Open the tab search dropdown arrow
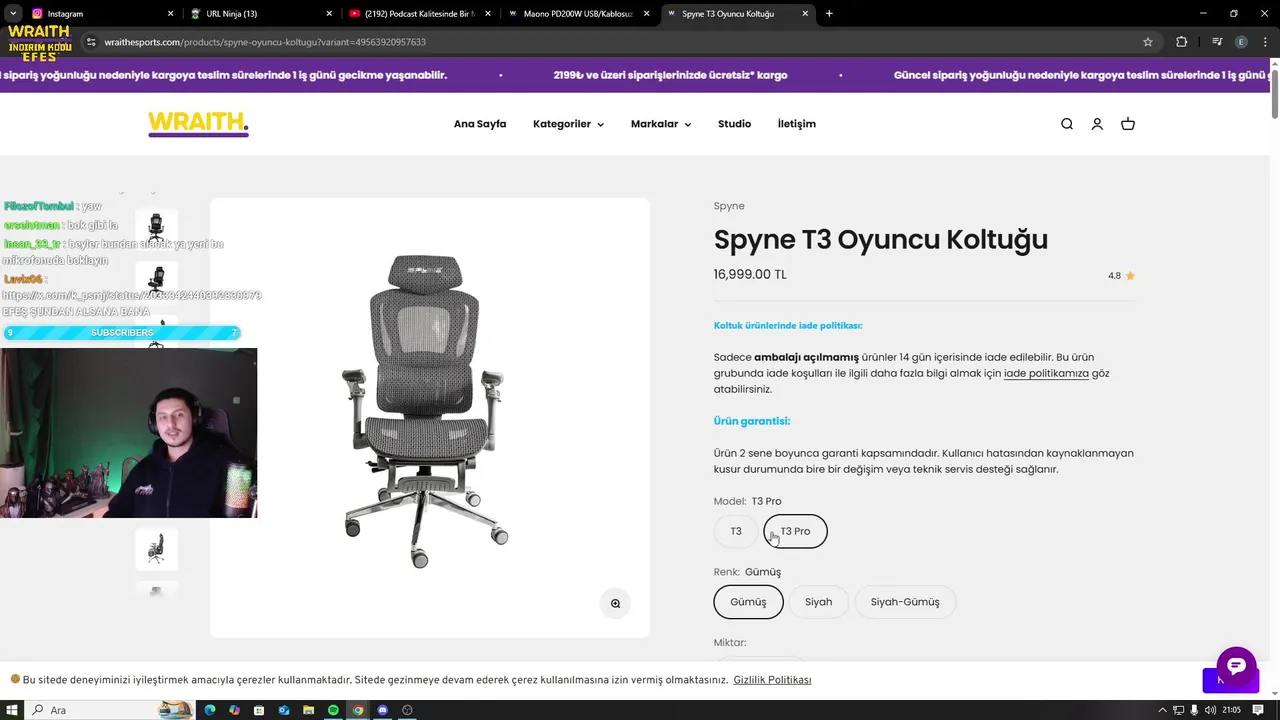Viewport: 1280px width, 720px height. (11, 14)
